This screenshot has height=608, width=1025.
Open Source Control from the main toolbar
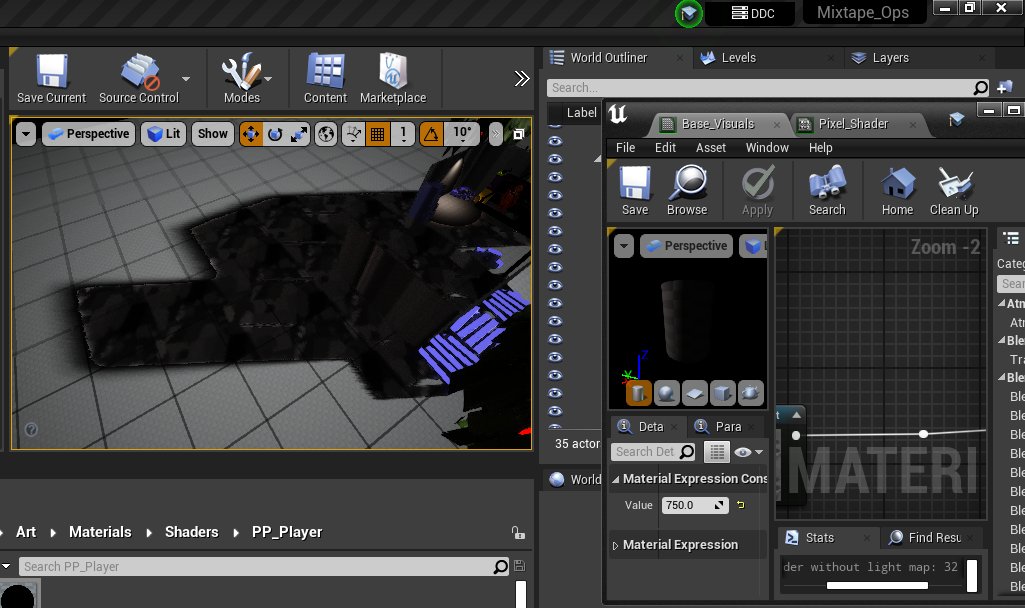139,78
